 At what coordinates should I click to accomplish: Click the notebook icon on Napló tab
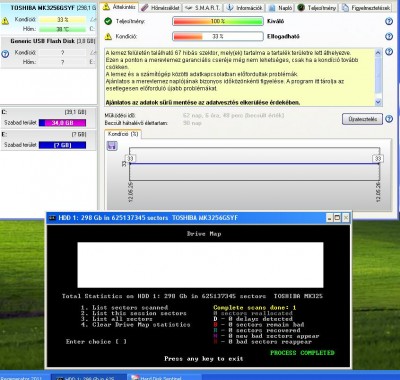272,8
